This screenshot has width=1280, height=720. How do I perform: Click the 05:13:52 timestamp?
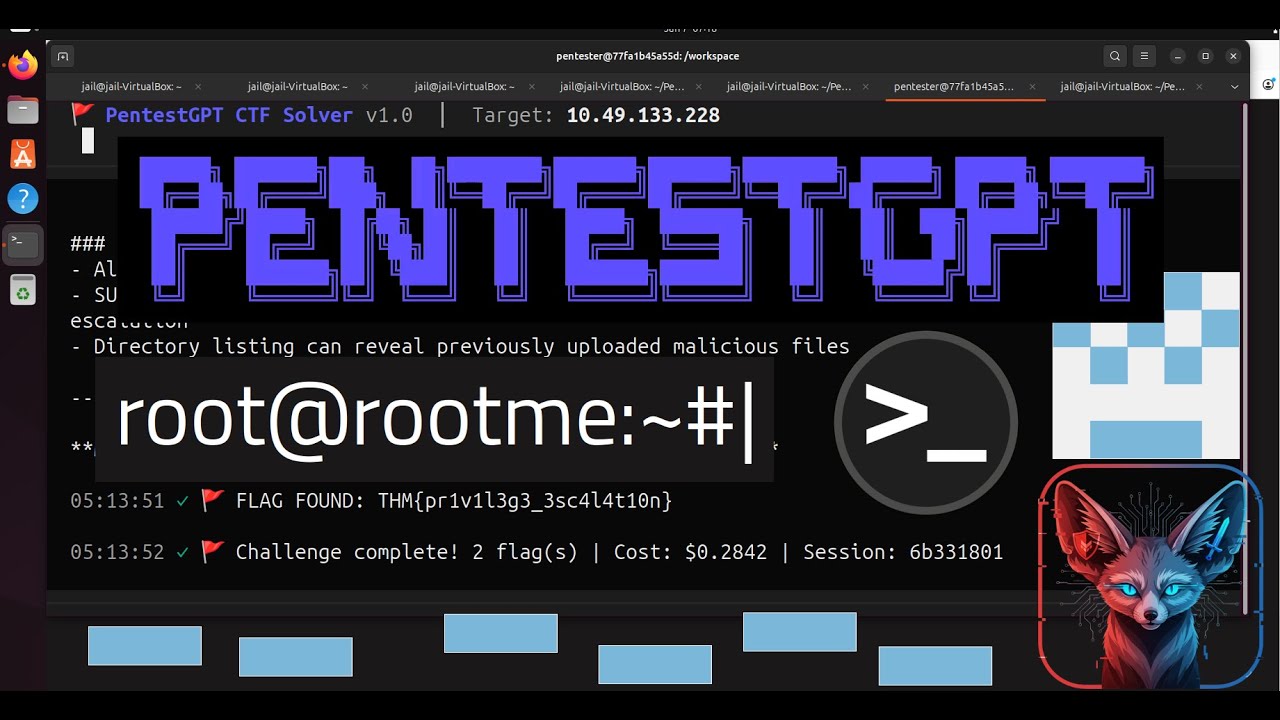click(117, 552)
